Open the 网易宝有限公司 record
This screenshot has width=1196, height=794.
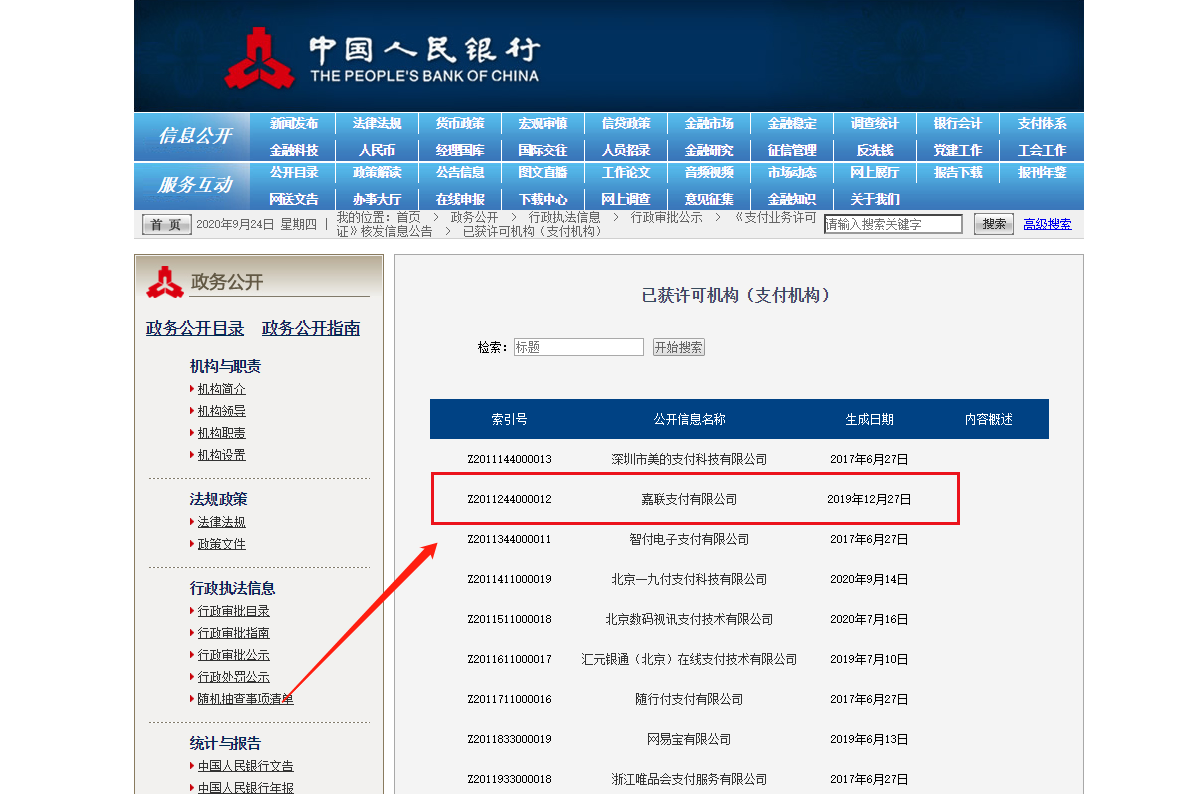[x=689, y=739]
